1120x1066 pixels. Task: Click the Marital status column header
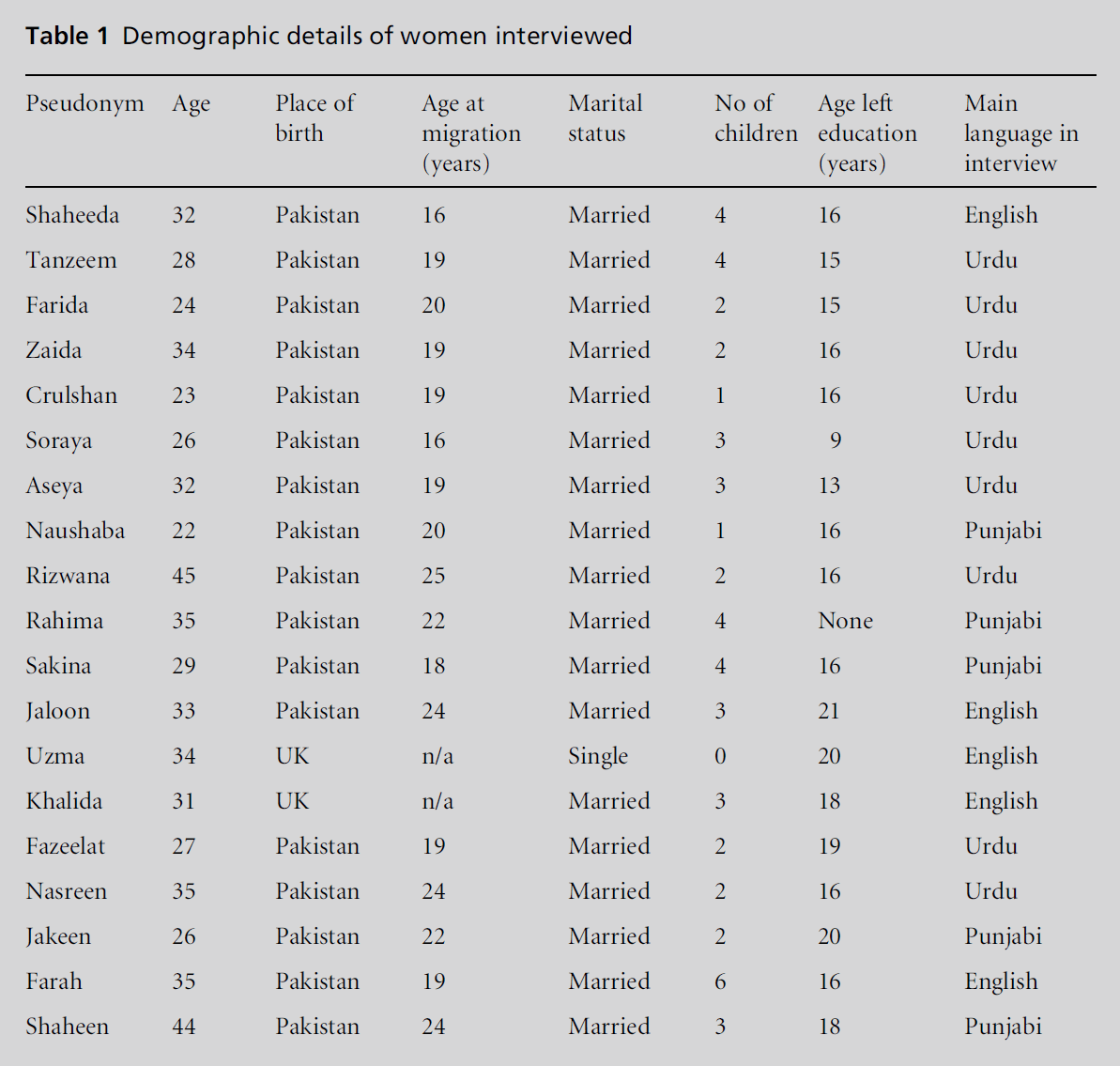(x=606, y=117)
